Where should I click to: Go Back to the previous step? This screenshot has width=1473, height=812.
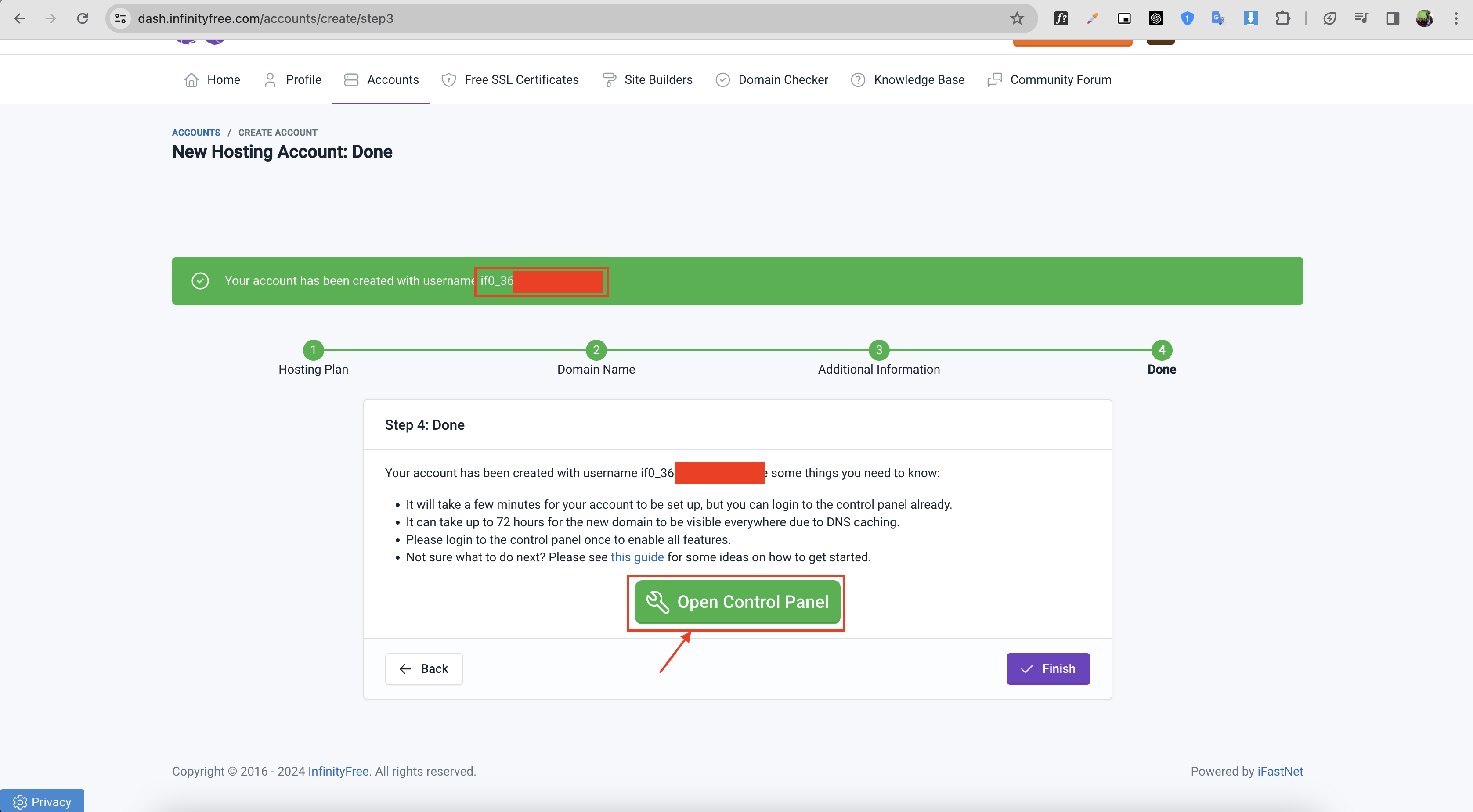click(424, 668)
